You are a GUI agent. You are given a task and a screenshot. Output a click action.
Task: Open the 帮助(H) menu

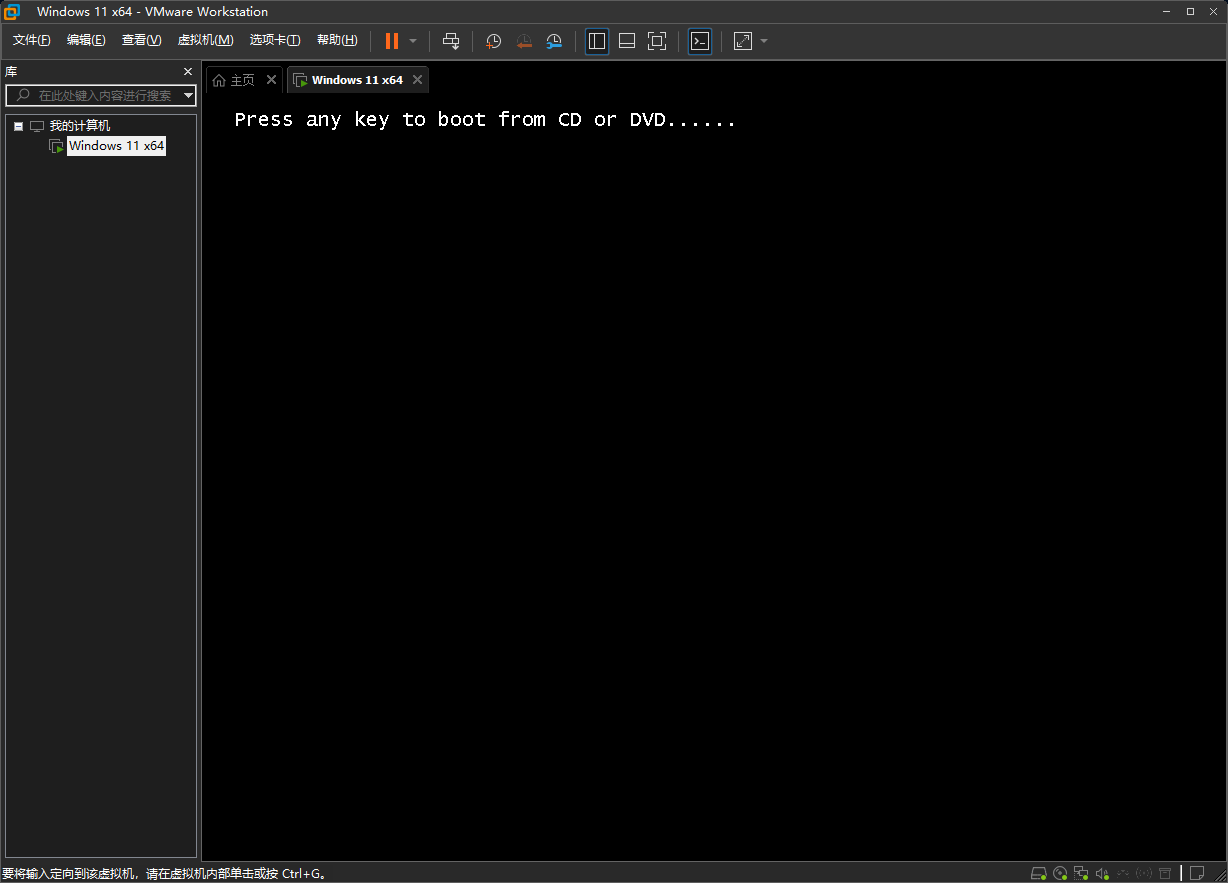(x=337, y=40)
